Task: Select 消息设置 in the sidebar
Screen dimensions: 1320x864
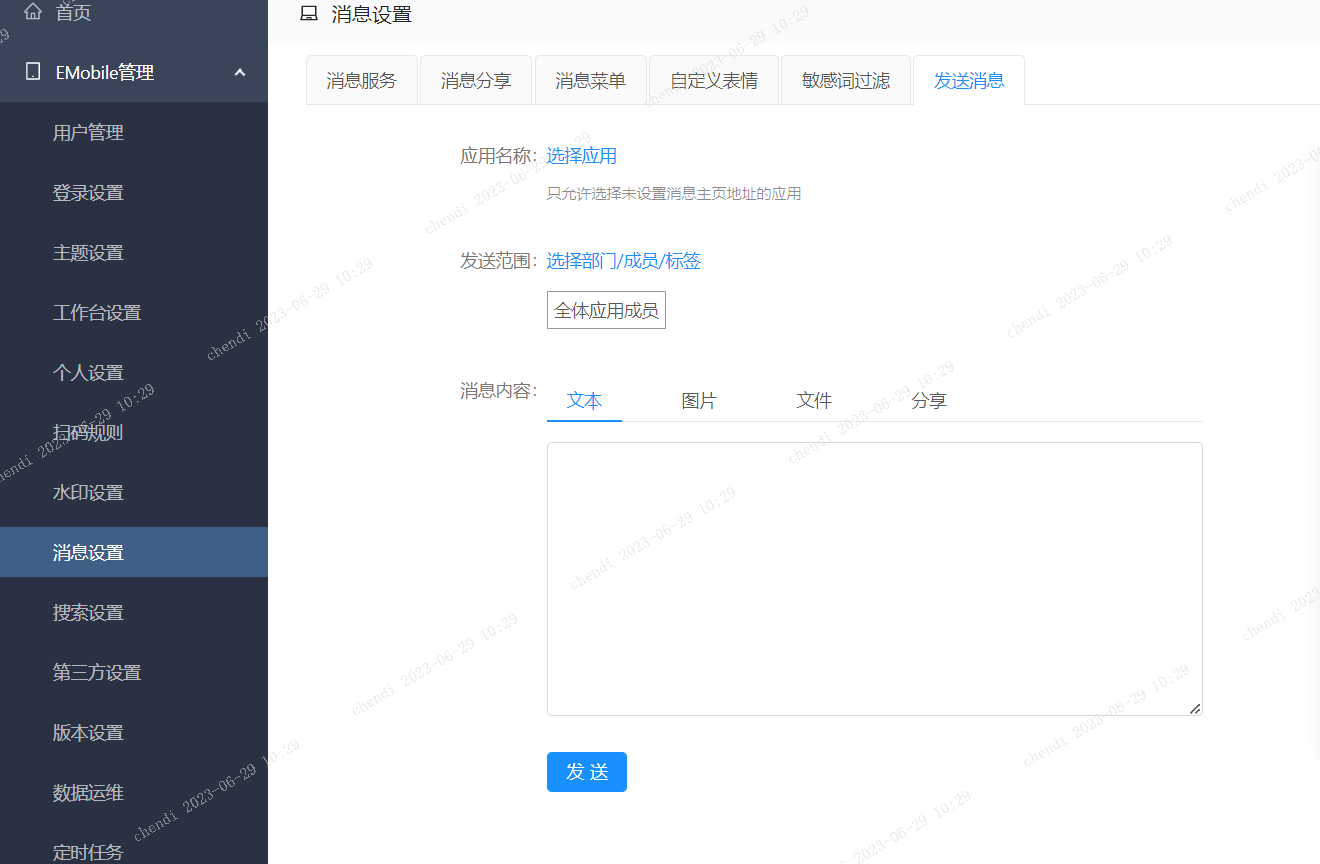Action: tap(134, 552)
